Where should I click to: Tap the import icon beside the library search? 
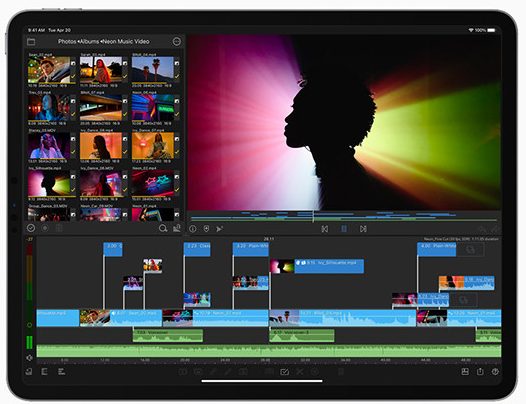point(177,228)
